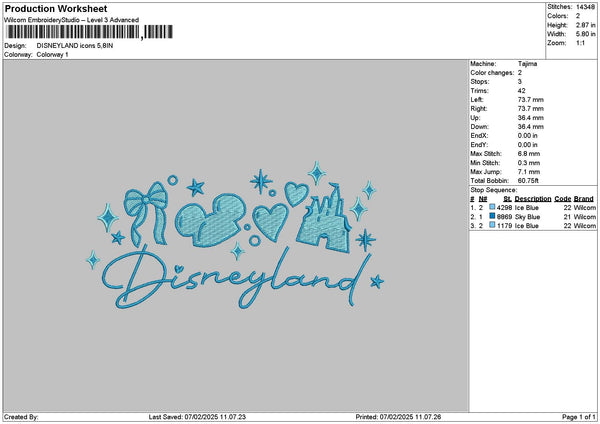The width and height of the screenshot is (600, 424).
Task: Click the code 21 in the Sky Blue row
Action: pyautogui.click(x=567, y=217)
